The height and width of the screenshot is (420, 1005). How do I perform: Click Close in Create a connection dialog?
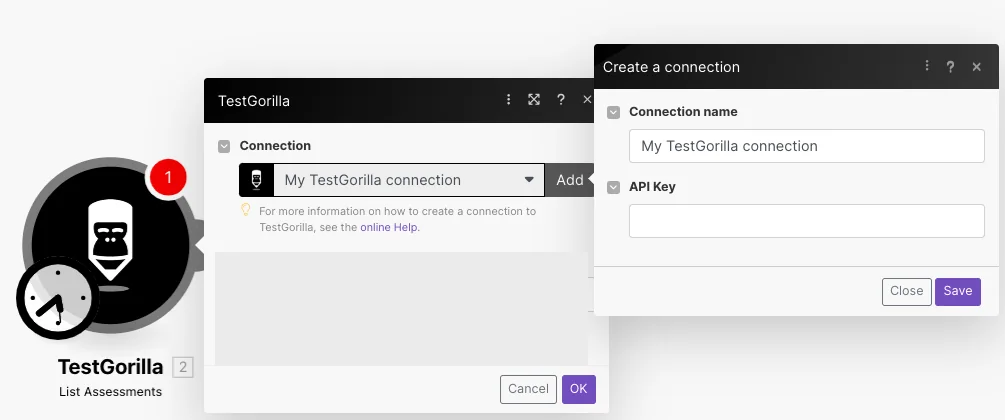[906, 291]
